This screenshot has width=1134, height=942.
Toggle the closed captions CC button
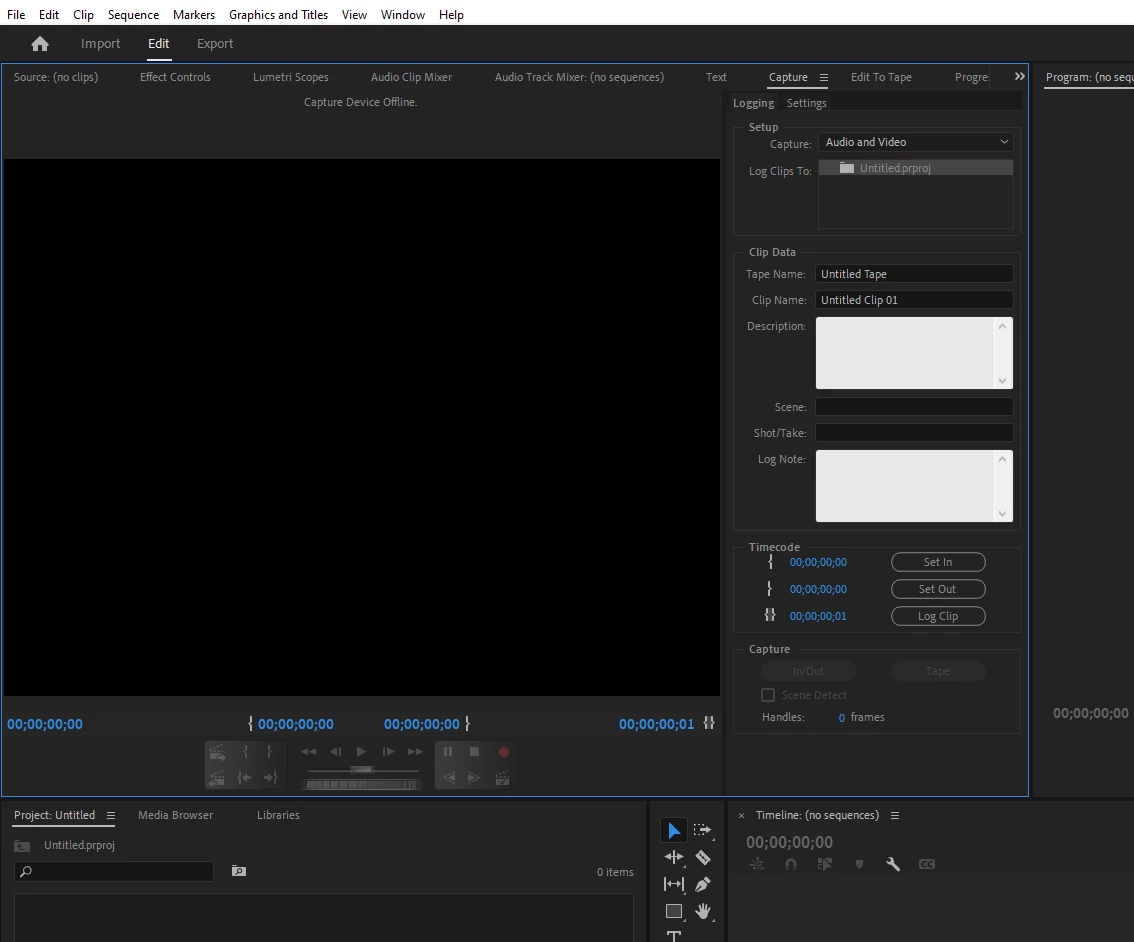926,864
